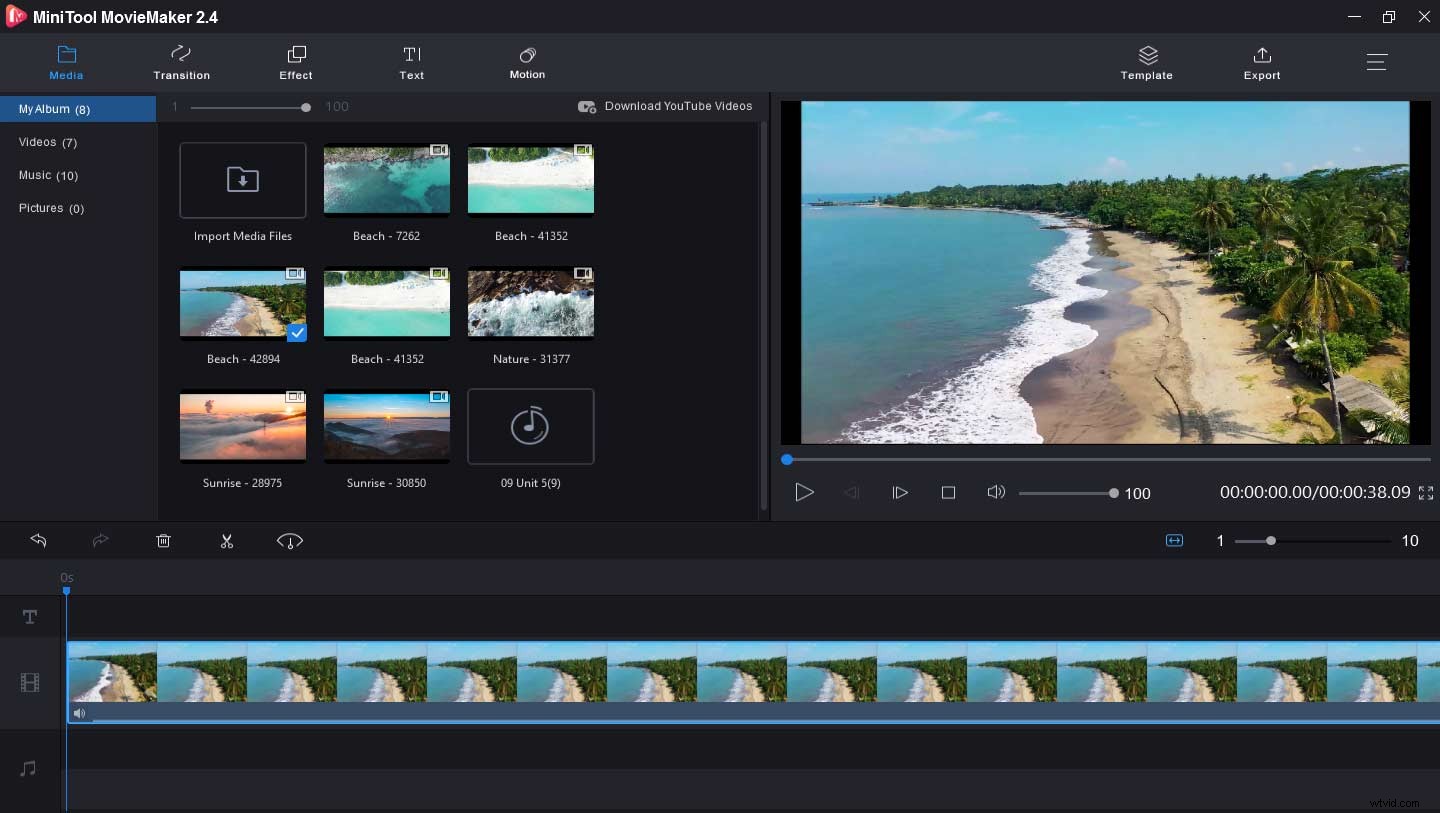Select the Transition panel icon
The width and height of the screenshot is (1440, 813).
[181, 62]
